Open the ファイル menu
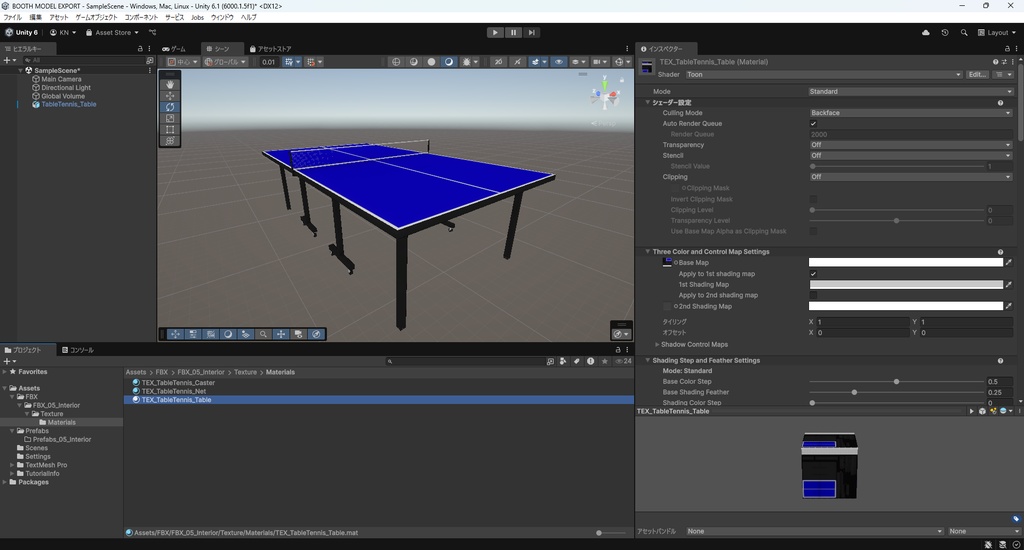 point(12,17)
